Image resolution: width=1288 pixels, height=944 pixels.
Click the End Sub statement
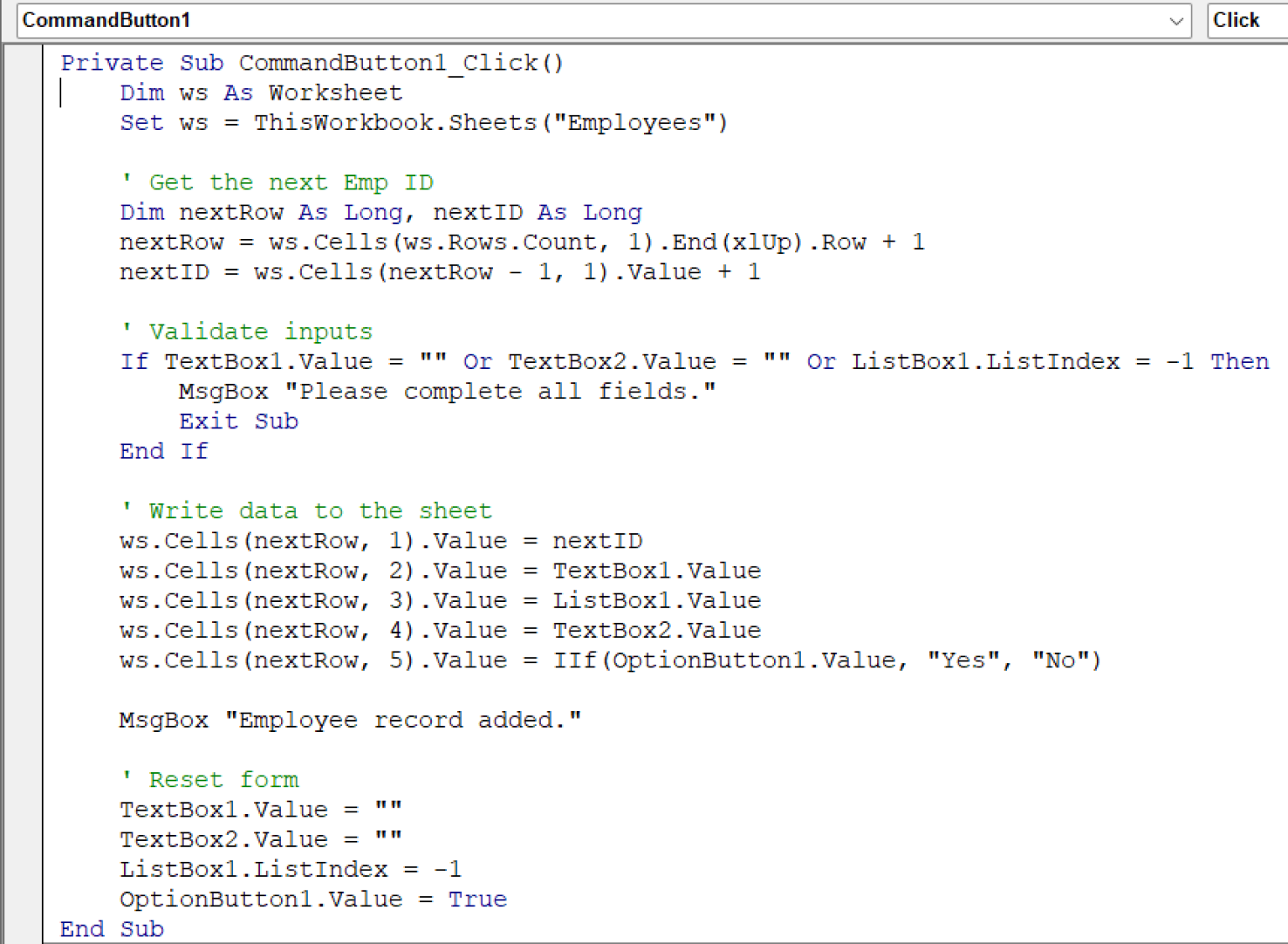pos(112,929)
